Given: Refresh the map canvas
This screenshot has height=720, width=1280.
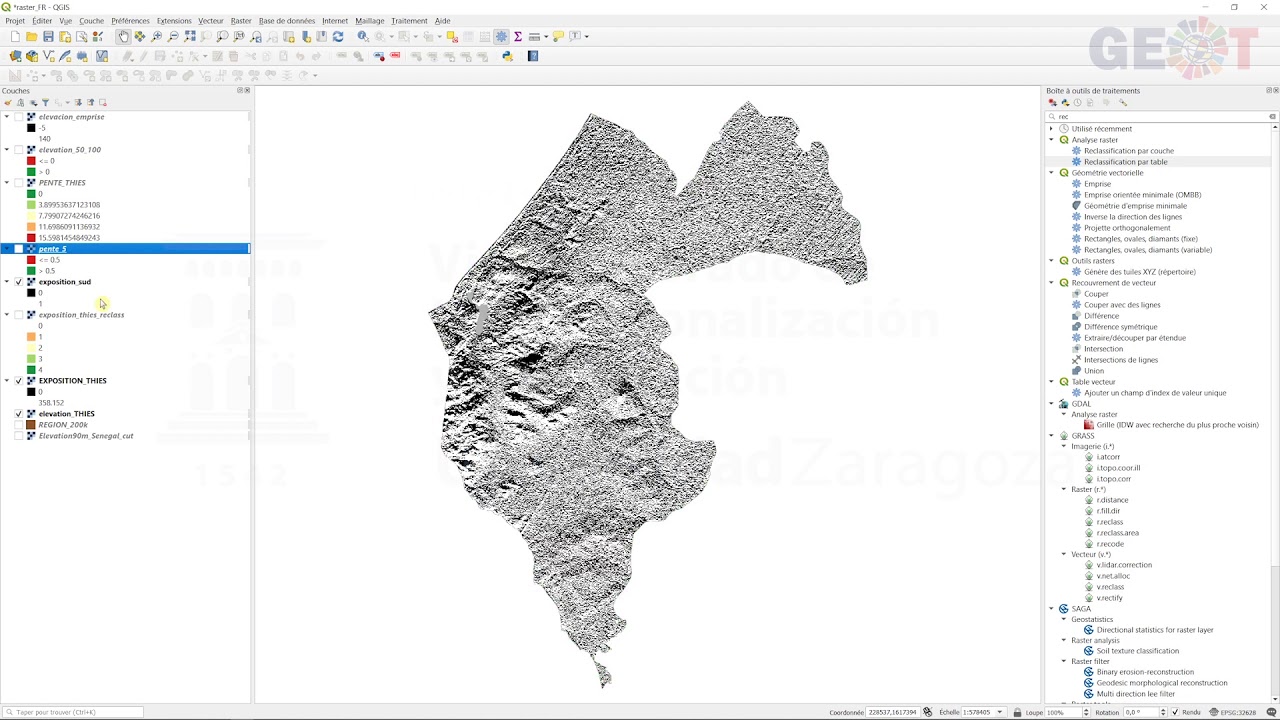Looking at the screenshot, I should [338, 36].
